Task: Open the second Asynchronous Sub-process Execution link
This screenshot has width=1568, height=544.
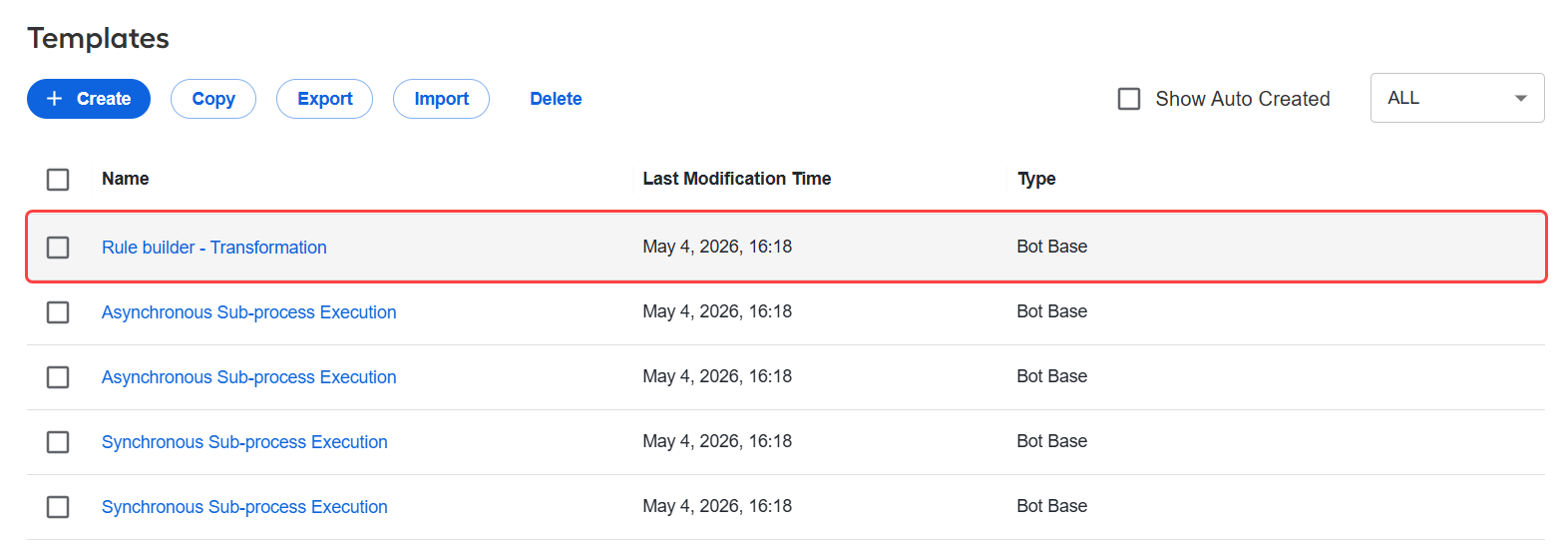Action: point(249,377)
